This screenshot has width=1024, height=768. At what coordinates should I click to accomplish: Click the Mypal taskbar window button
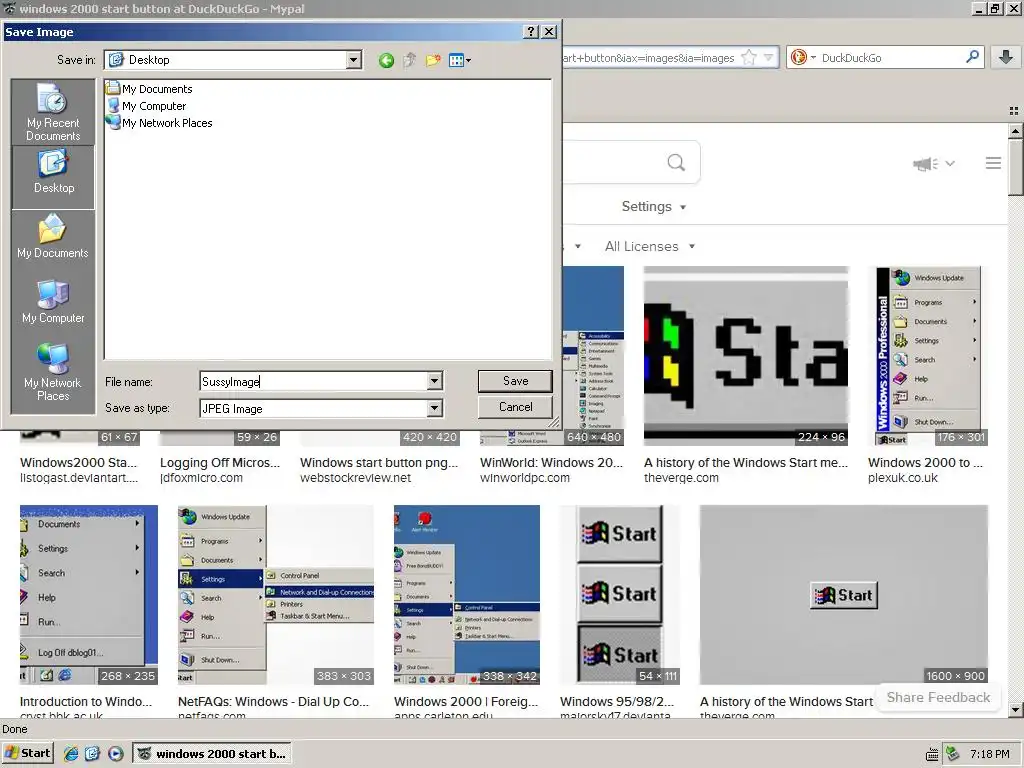(212, 754)
